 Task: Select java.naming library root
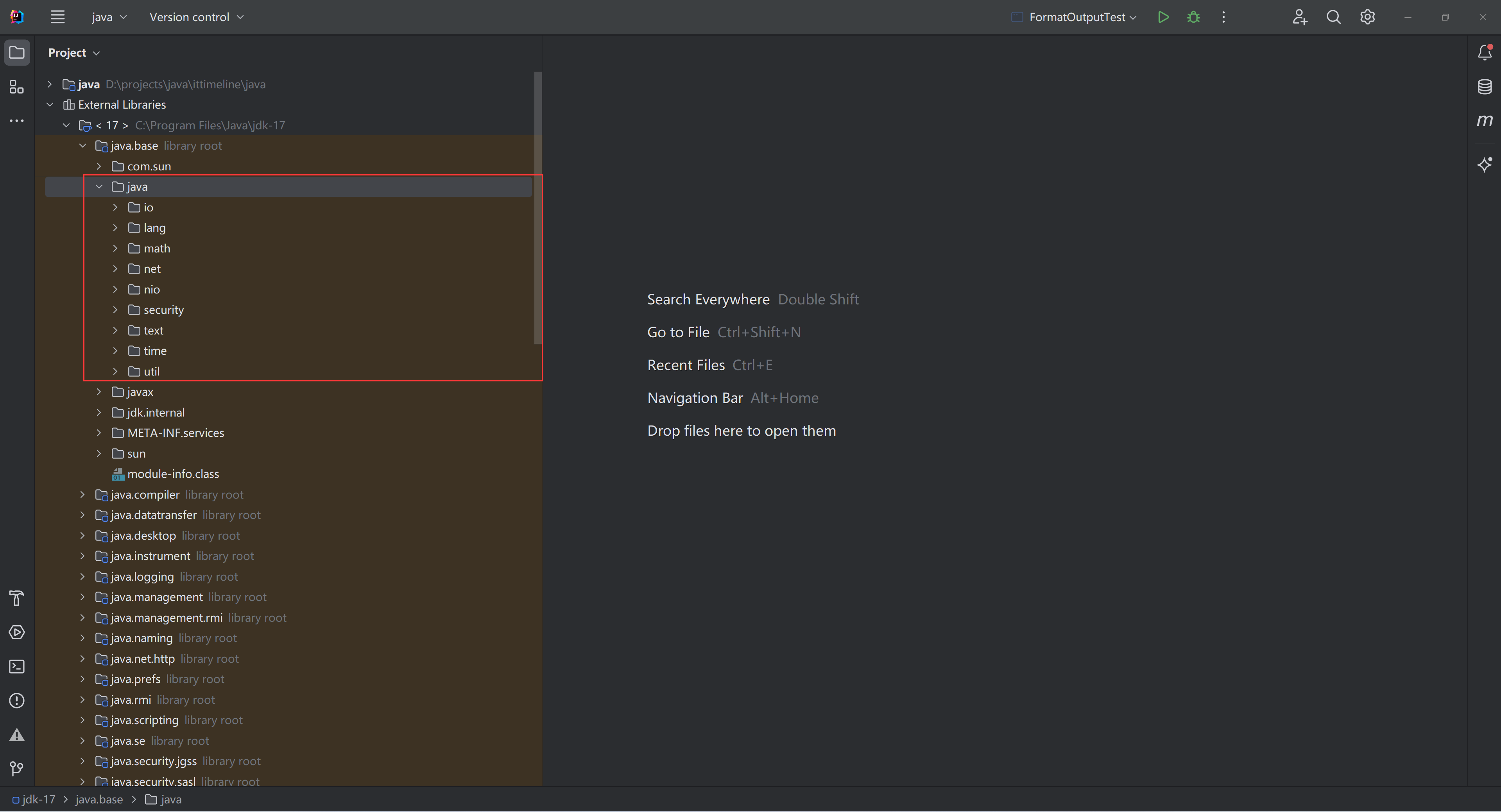tap(166, 639)
